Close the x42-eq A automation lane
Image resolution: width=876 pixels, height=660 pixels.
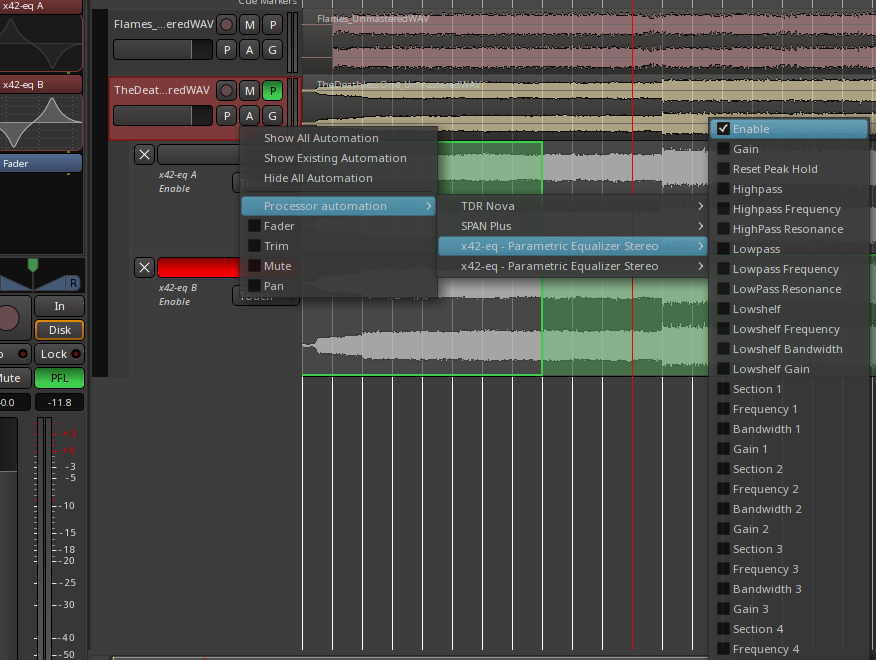145,154
